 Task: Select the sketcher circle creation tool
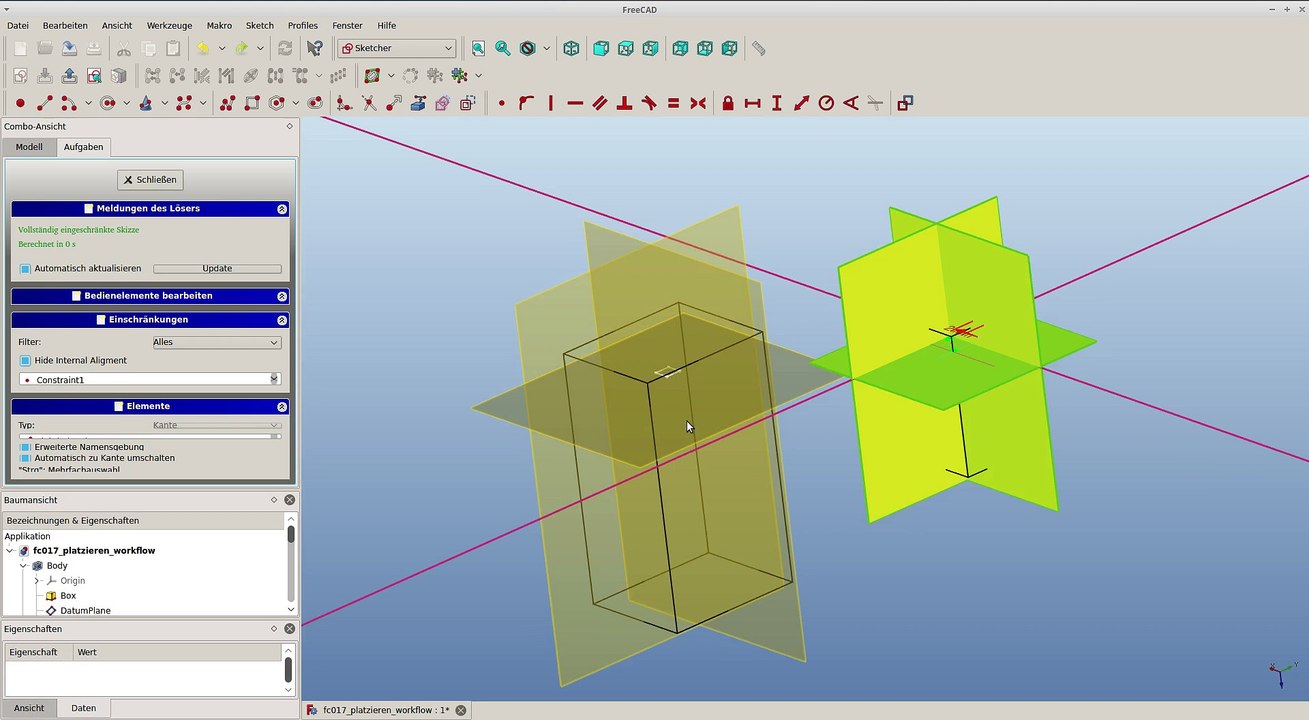tap(107, 103)
